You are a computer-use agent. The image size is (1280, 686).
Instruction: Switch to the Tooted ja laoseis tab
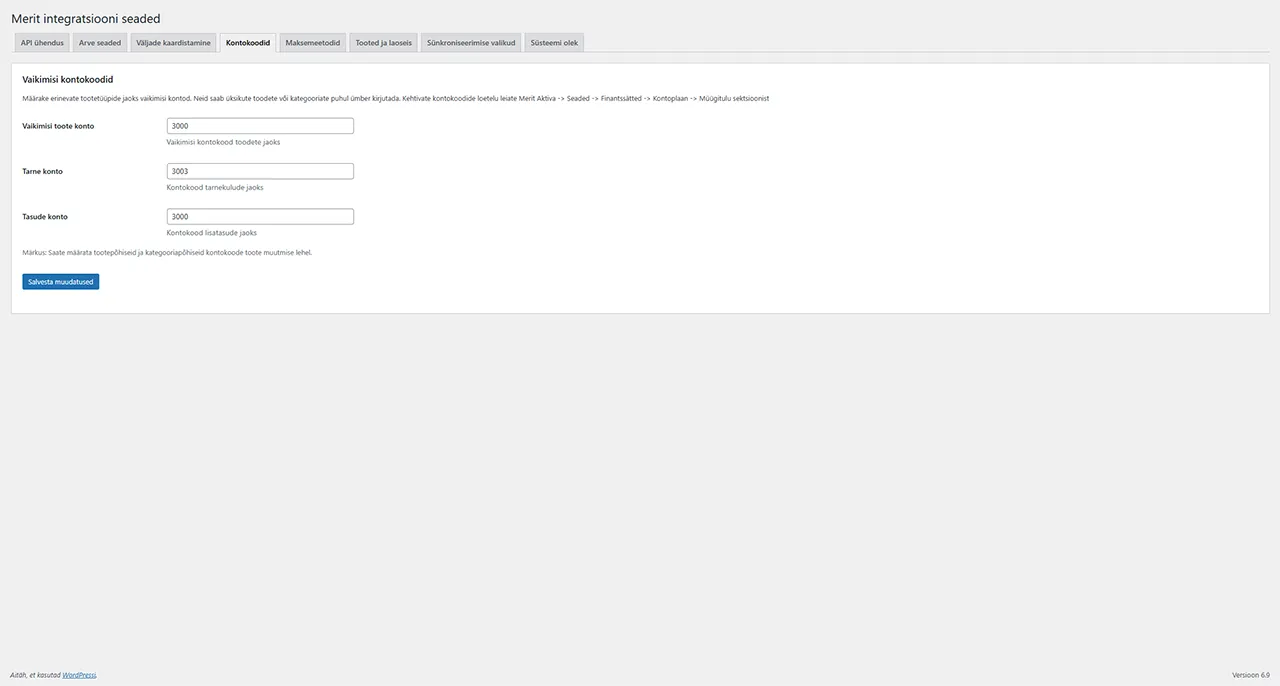point(383,43)
